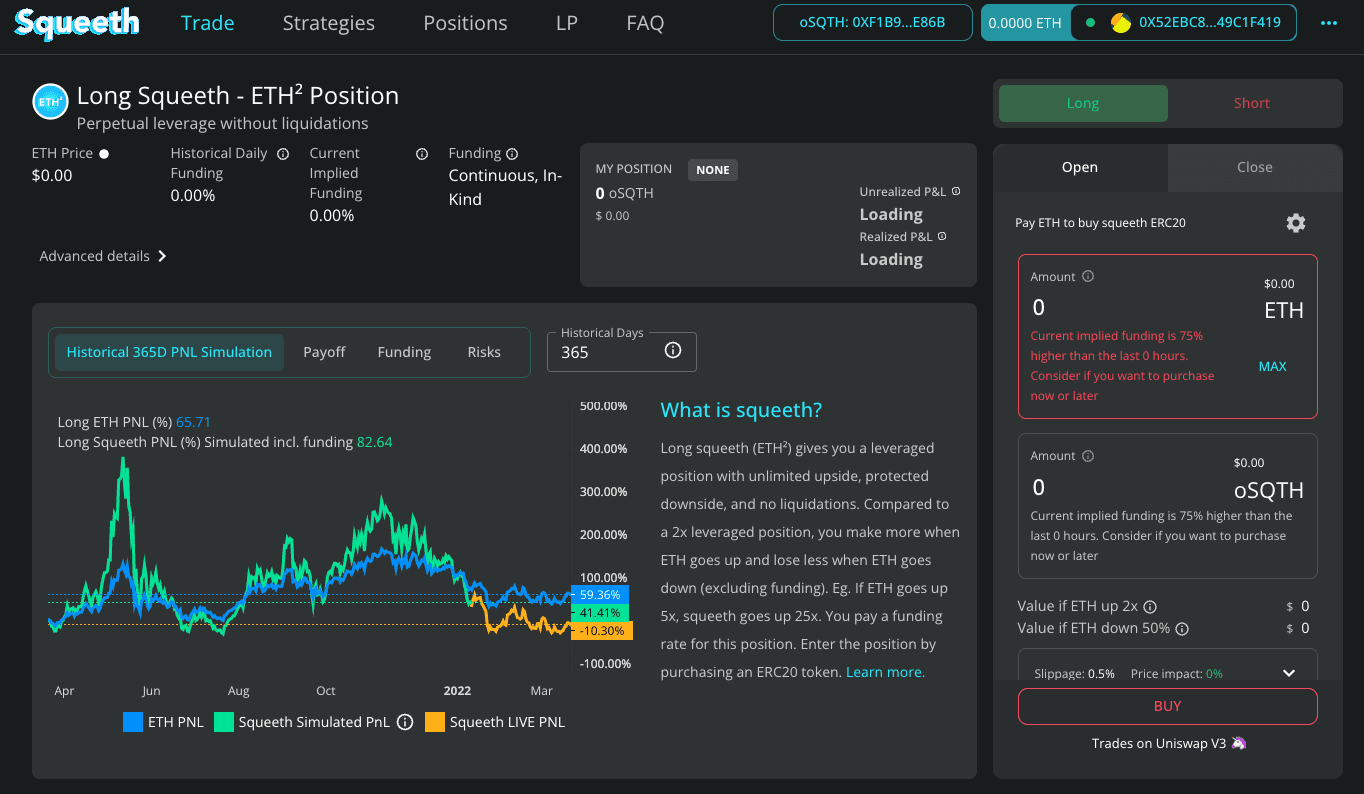Click the wallet avatar icon
1364x794 pixels.
[1121, 22]
